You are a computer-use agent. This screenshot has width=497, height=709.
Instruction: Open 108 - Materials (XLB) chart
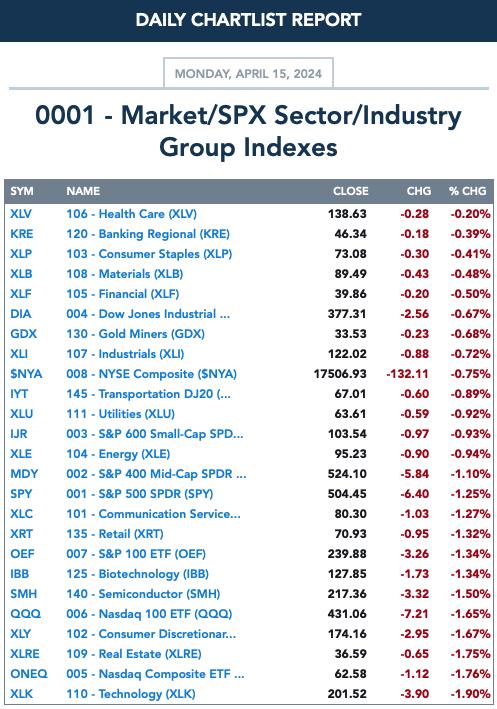(x=124, y=274)
